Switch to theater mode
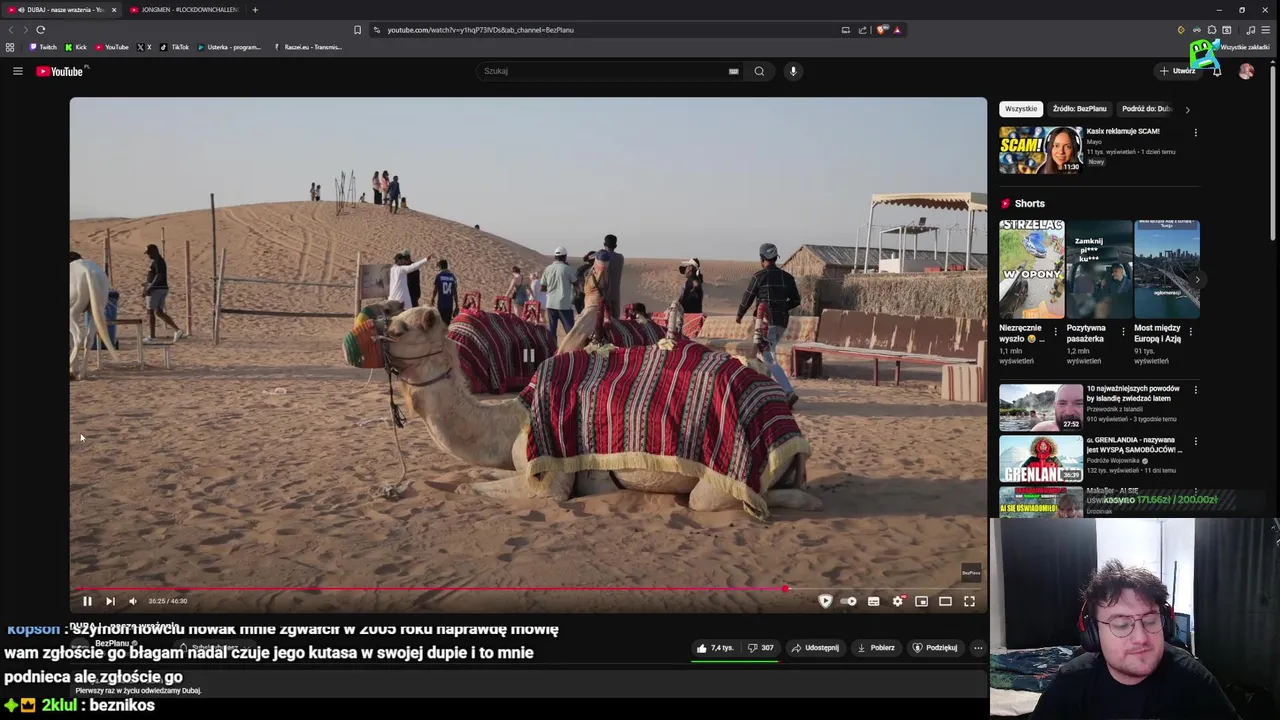Viewport: 1280px width, 720px height. pos(945,601)
